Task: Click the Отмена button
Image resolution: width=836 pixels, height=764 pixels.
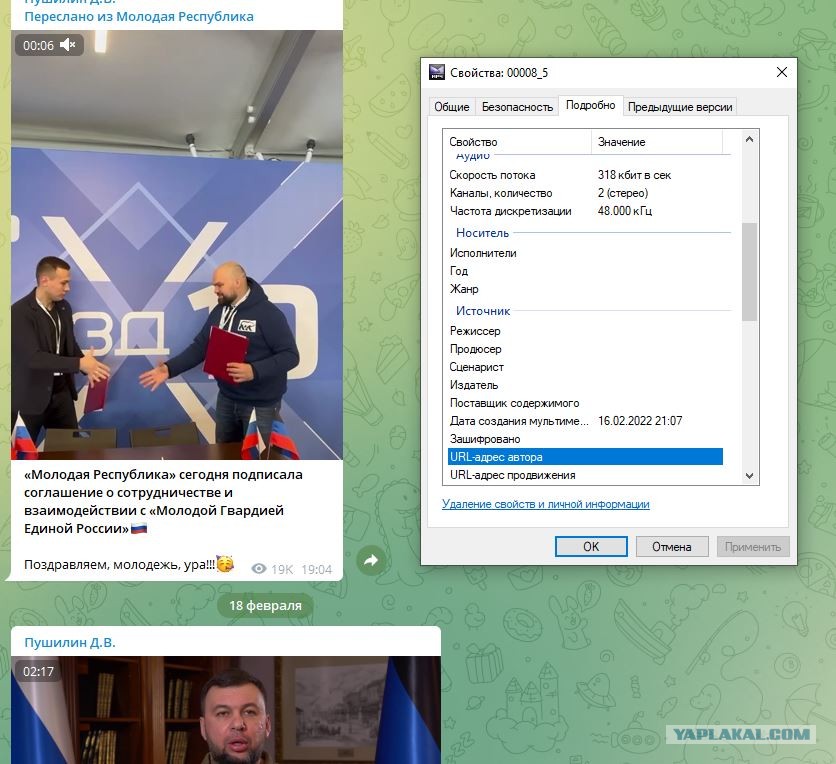Action: 672,546
